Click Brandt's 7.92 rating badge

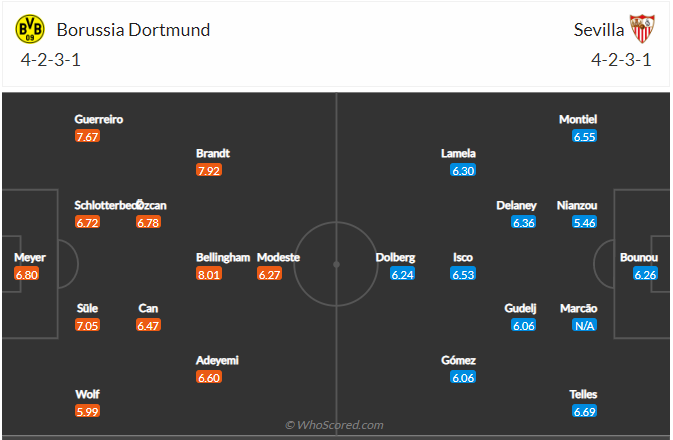coord(208,170)
